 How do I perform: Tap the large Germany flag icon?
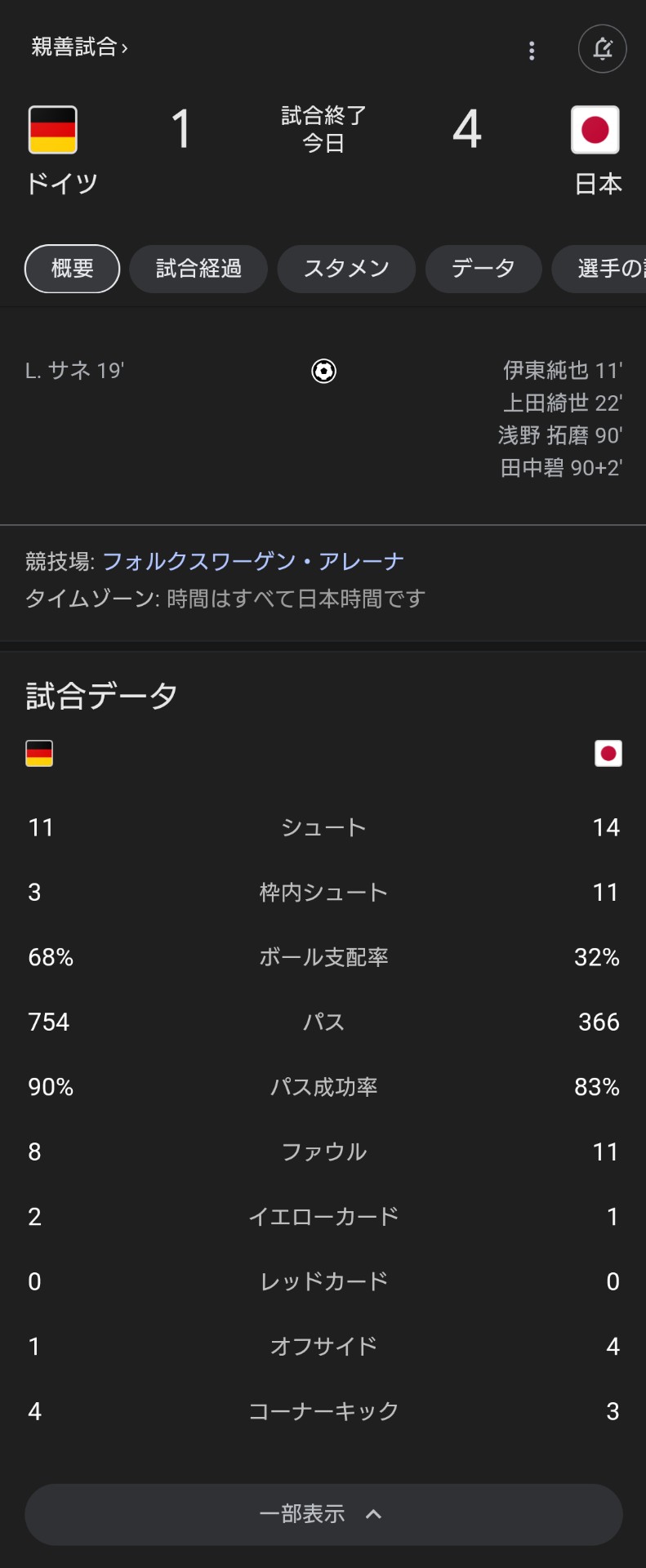tap(53, 130)
